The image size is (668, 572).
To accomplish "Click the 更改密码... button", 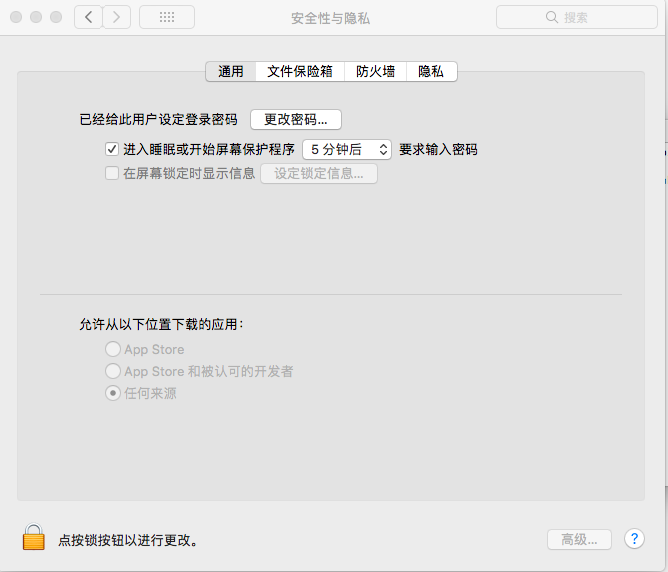I will (296, 119).
